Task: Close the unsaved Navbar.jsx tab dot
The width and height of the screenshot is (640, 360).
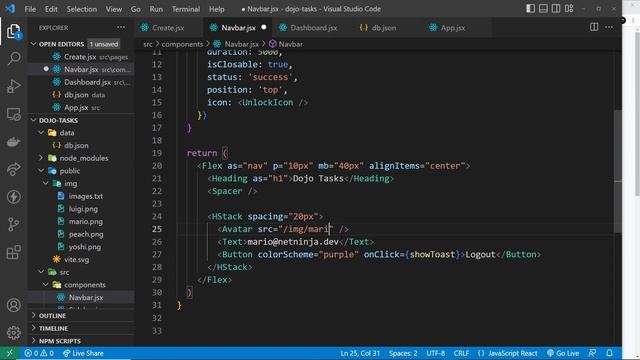Action: point(264,27)
